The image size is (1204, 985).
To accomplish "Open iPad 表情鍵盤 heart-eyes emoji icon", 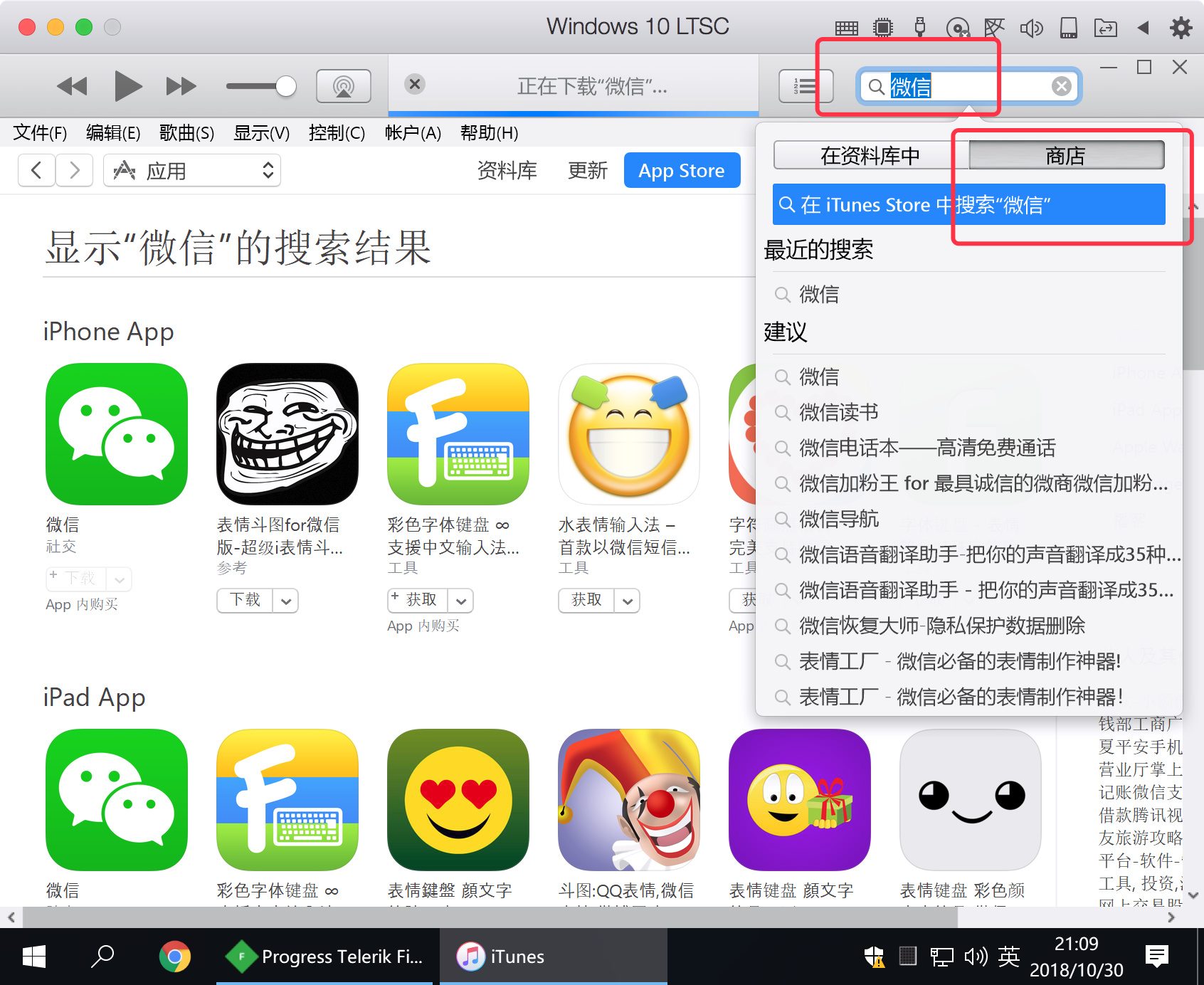I will (x=458, y=800).
